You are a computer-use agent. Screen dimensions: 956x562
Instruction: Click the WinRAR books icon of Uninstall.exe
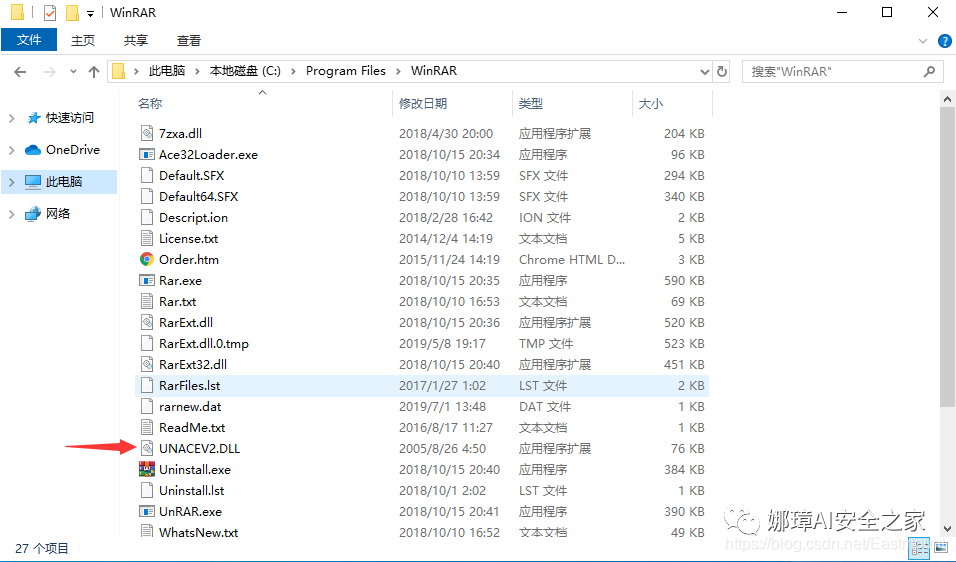[x=146, y=469]
